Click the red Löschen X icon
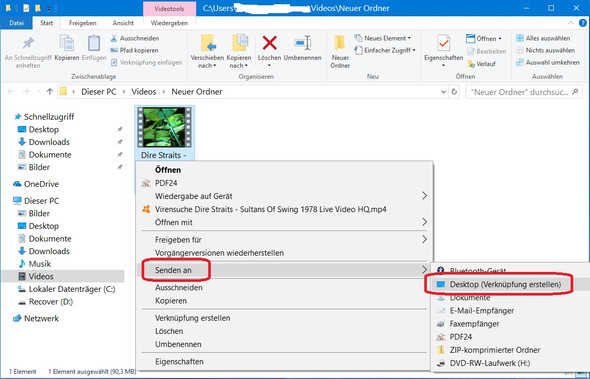Screen dimensions: 590x379 pos(269,43)
